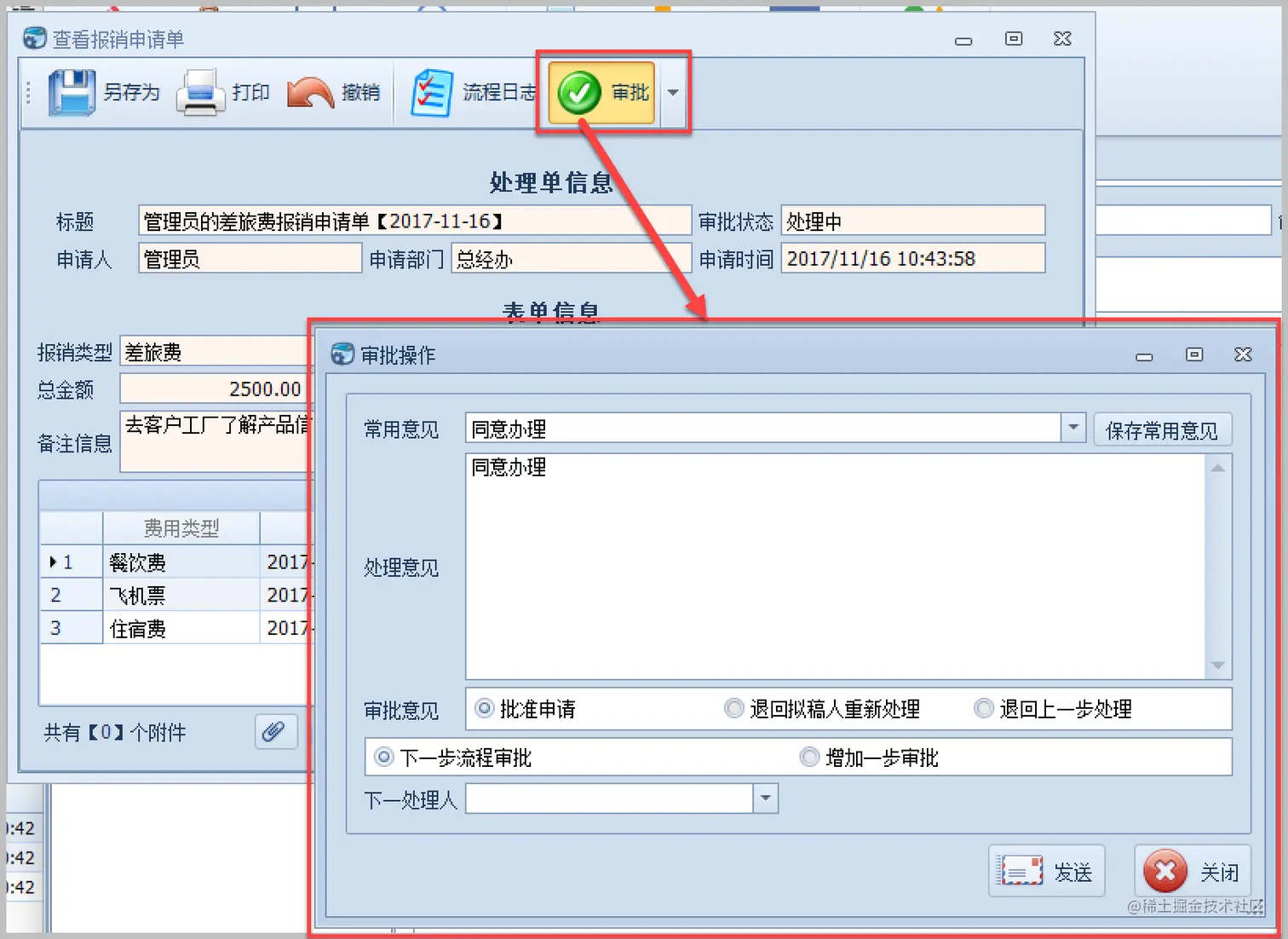The image size is (1288, 939).
Task: Open the 下一处理人 dropdown
Action: (765, 798)
